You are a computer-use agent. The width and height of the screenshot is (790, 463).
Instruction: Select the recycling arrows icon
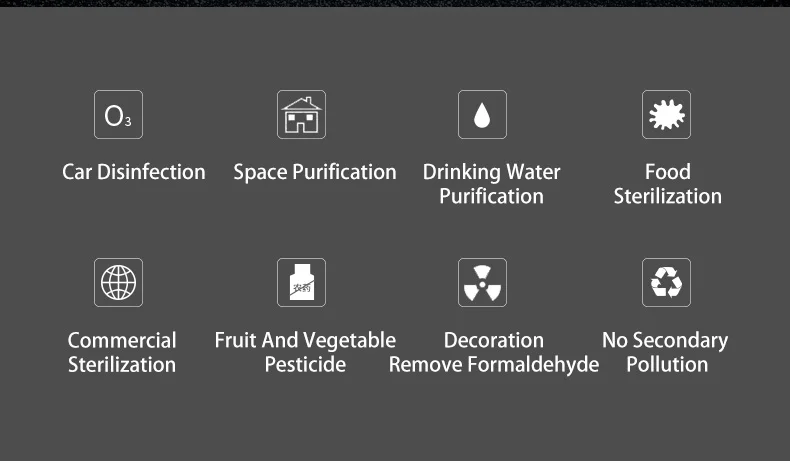coord(666,283)
